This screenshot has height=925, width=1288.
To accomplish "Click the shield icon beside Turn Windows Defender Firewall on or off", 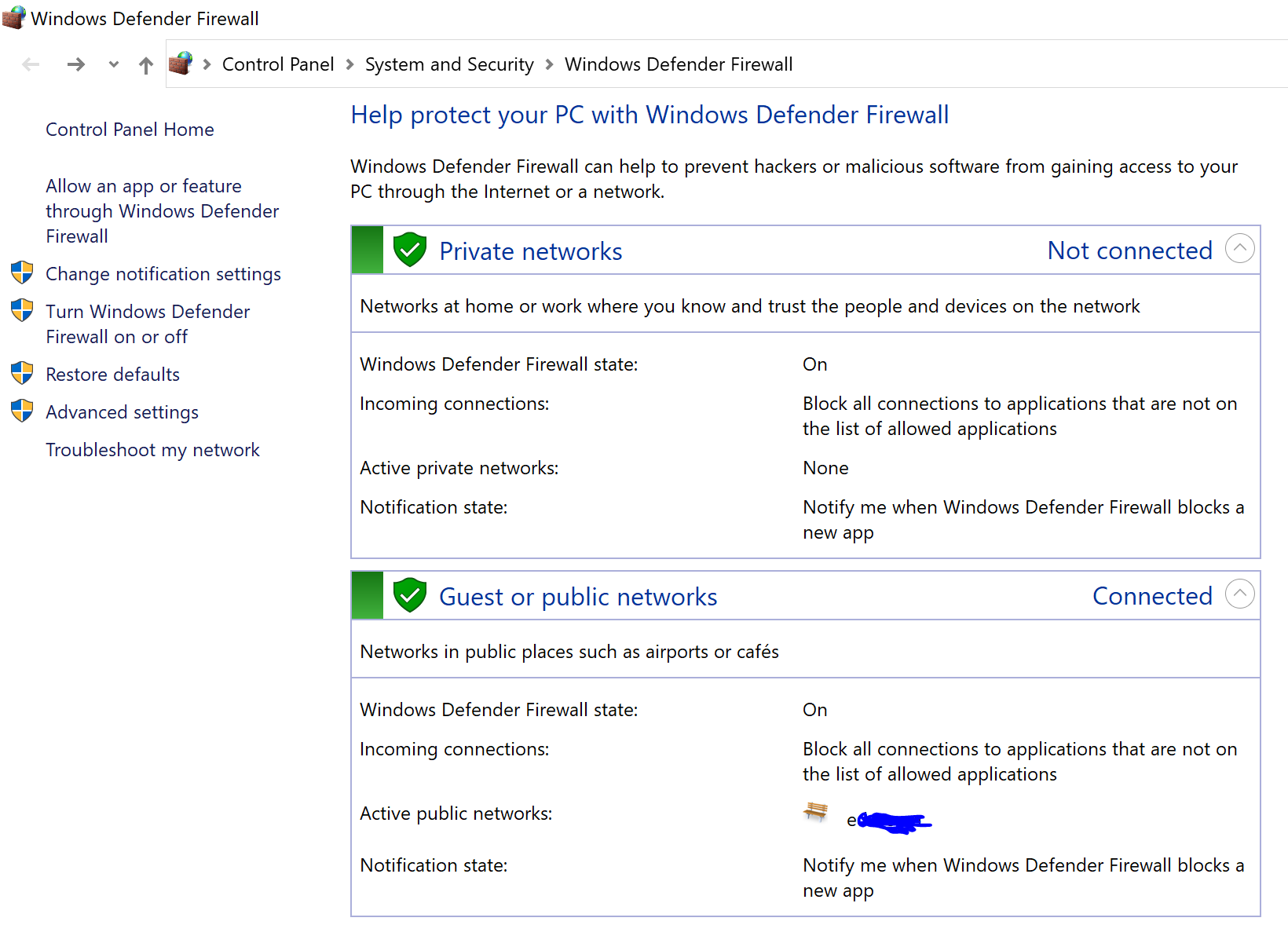I will tap(21, 310).
